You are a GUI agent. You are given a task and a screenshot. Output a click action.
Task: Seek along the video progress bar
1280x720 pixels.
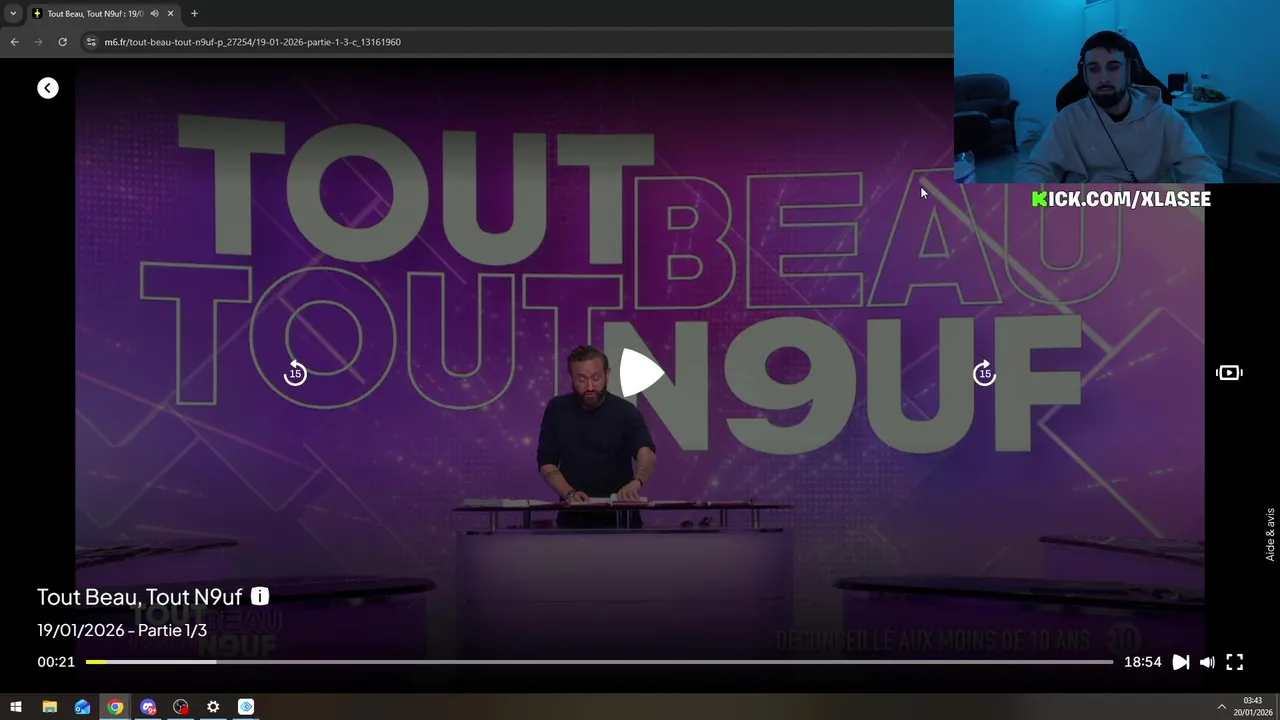(x=599, y=662)
